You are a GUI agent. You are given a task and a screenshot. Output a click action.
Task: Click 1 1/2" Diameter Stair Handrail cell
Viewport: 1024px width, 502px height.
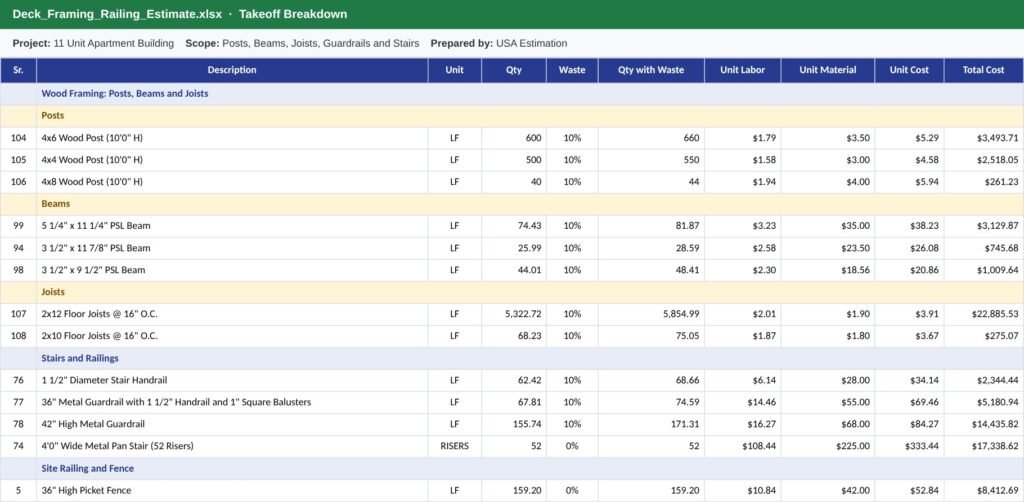pos(232,380)
